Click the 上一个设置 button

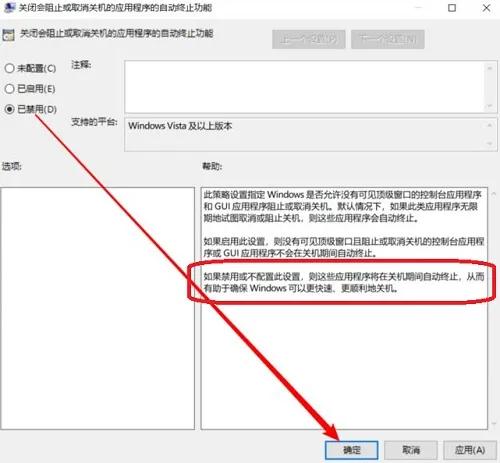[308, 39]
